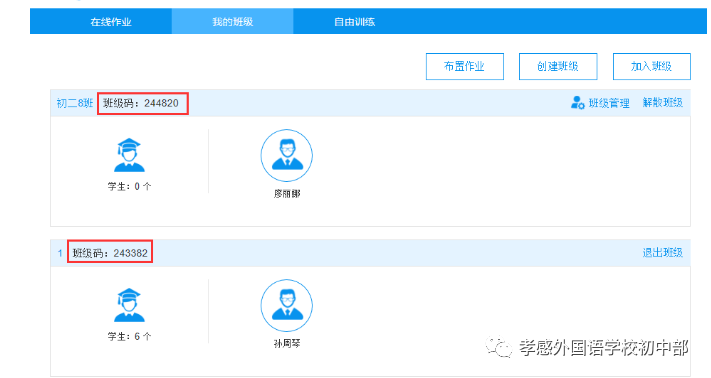Viewport: 711px width, 378px height.
Task: Click the class name link 1
Action: pos(60,253)
